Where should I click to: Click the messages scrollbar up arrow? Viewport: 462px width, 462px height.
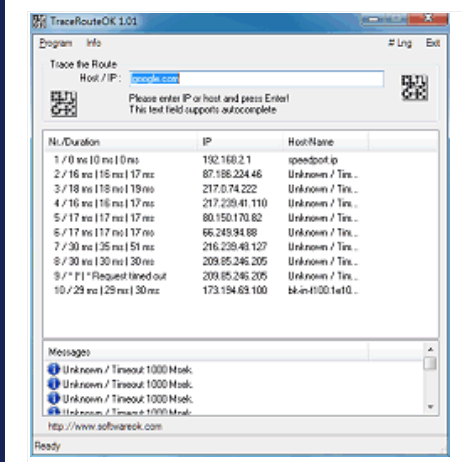coord(430,349)
